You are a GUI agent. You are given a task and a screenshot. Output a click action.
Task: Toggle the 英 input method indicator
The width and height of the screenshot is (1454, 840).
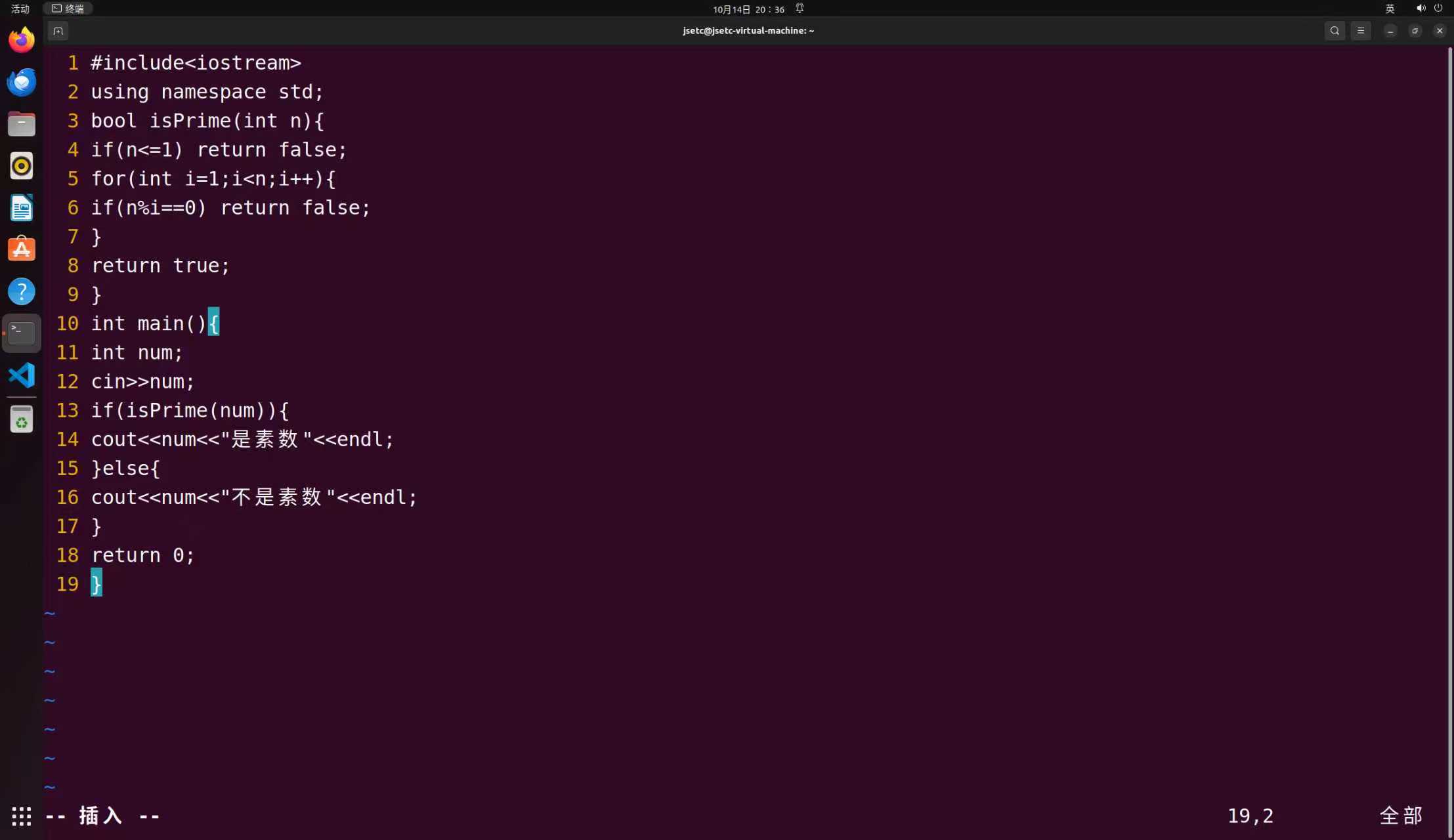pos(1390,9)
